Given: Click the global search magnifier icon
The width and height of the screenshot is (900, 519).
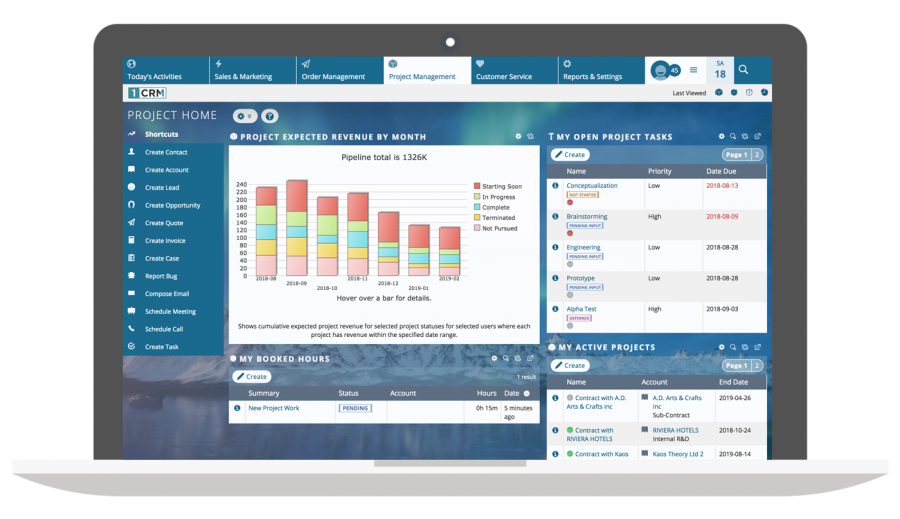Looking at the screenshot, I should click(x=743, y=69).
